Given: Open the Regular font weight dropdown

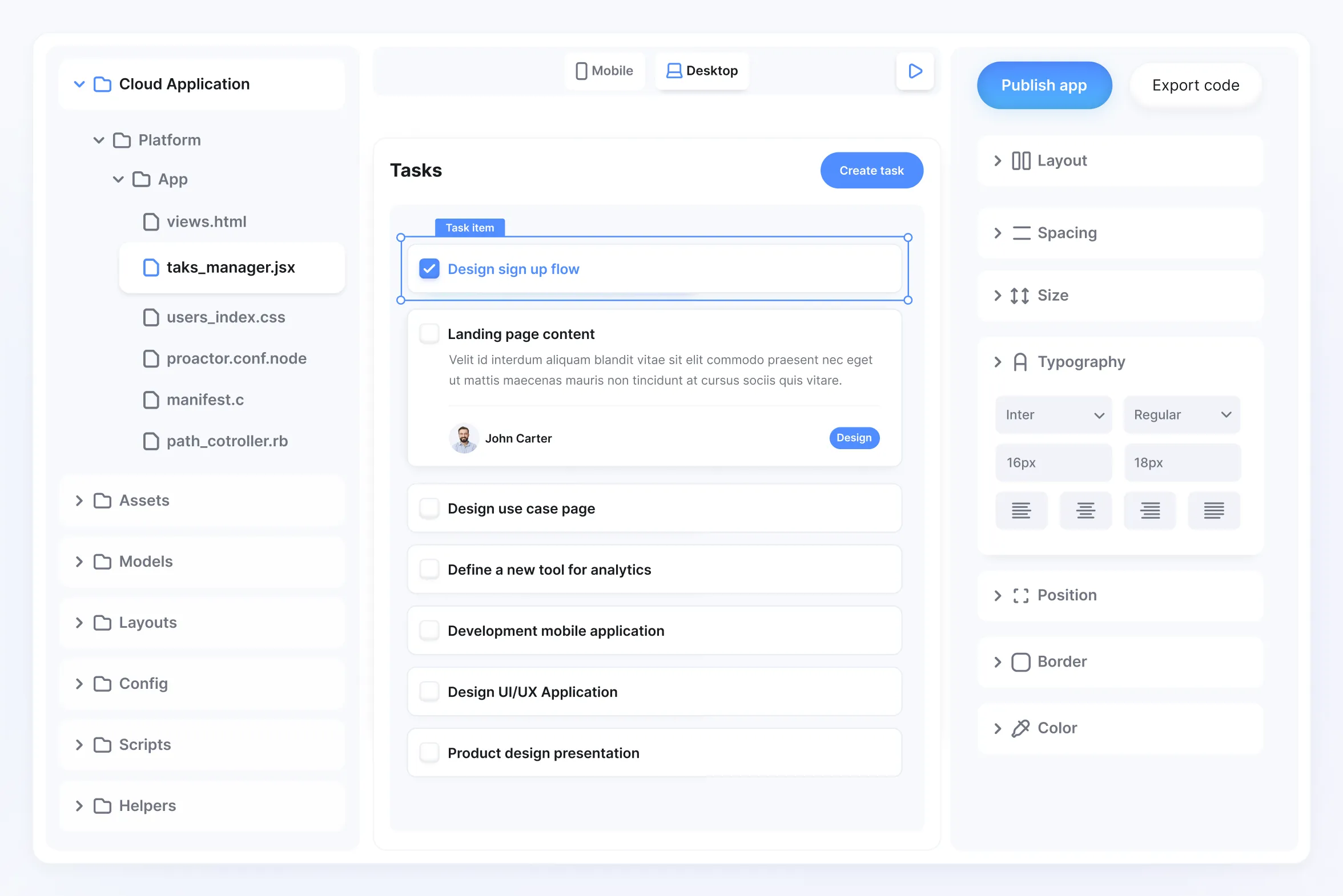Looking at the screenshot, I should click(1181, 414).
